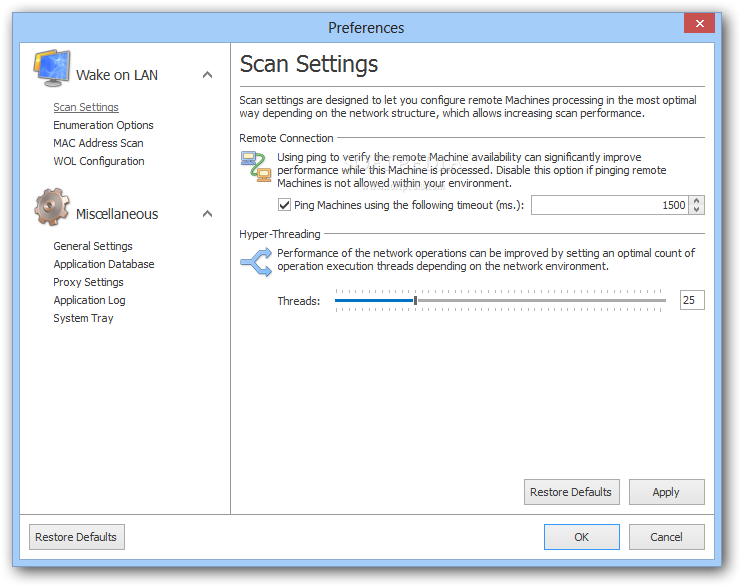Click the Scan Settings page title
742x587 pixels.
(309, 64)
